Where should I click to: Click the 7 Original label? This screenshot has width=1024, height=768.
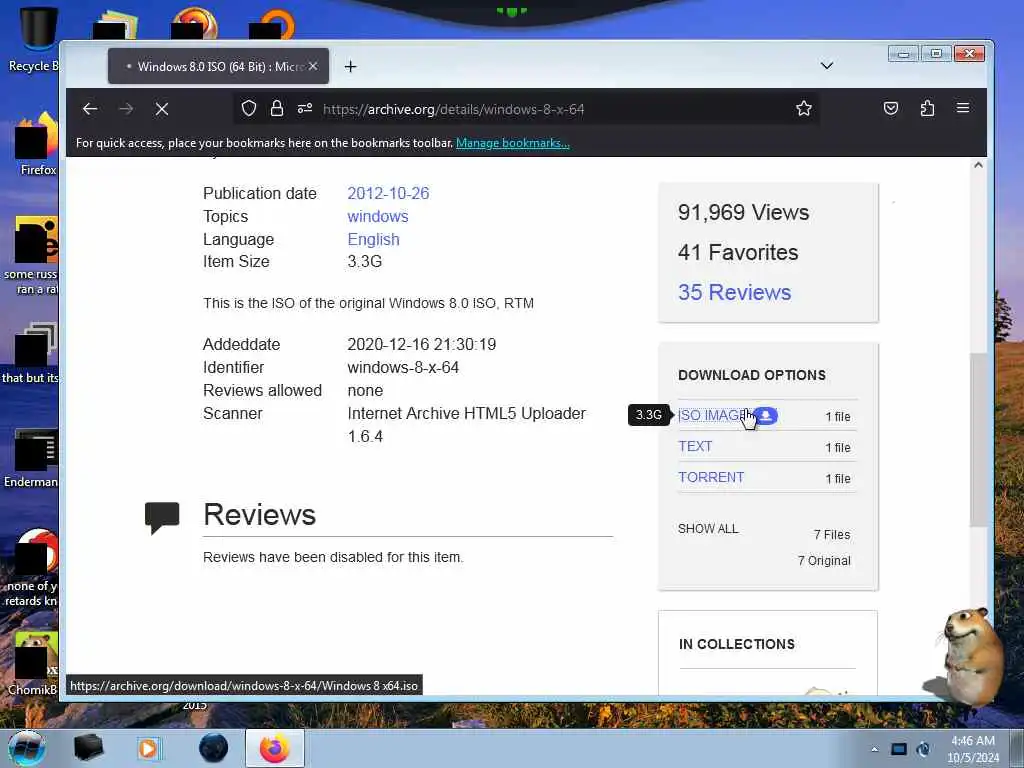pyautogui.click(x=824, y=561)
